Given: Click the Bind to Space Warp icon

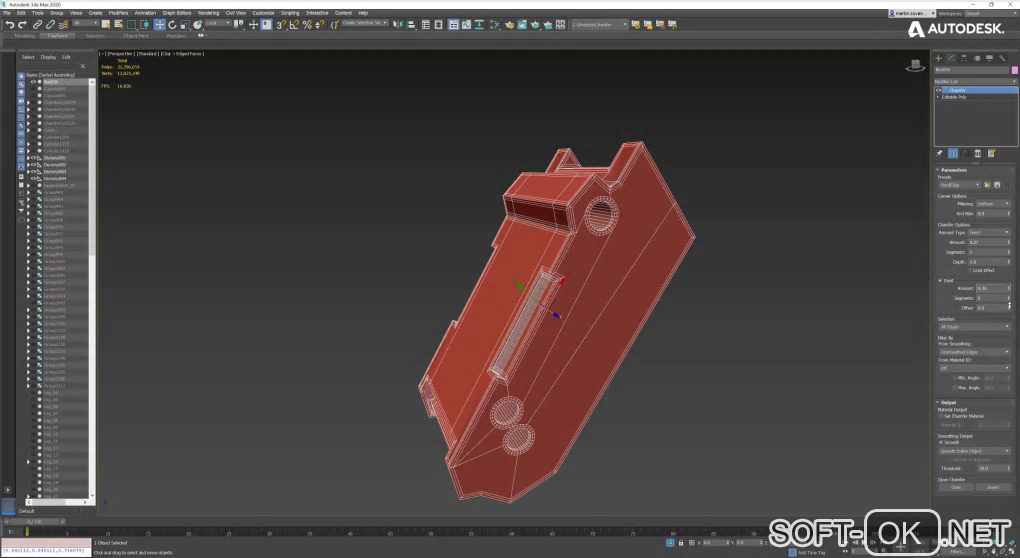Looking at the screenshot, I should [63, 25].
